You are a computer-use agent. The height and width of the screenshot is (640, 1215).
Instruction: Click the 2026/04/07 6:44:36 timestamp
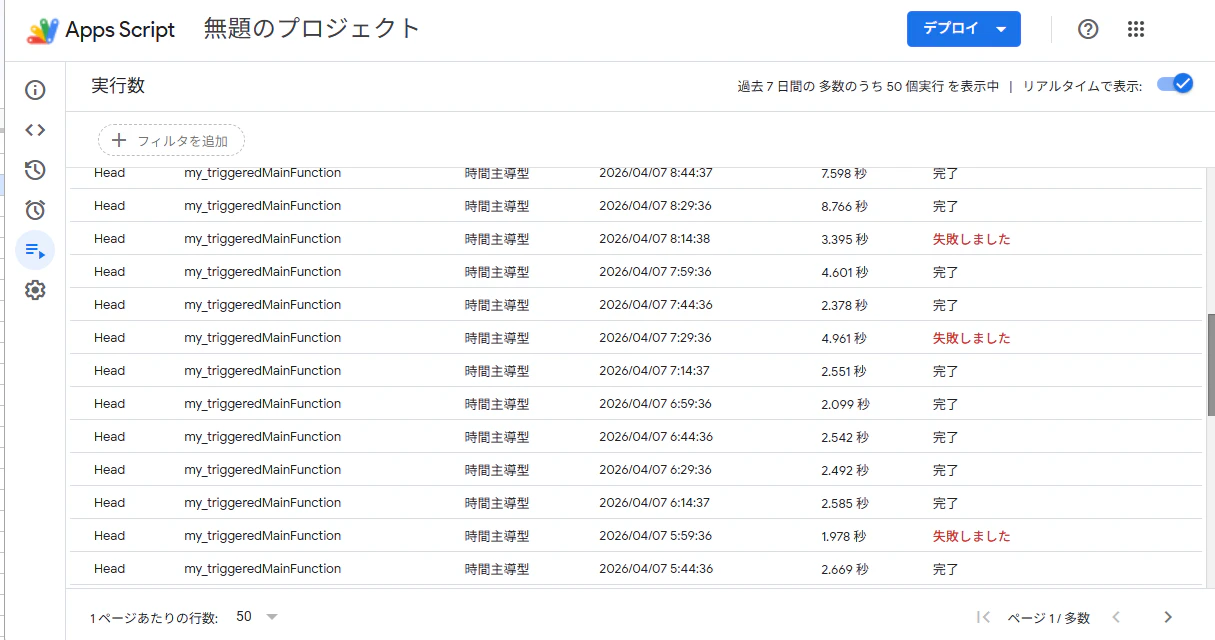655,437
